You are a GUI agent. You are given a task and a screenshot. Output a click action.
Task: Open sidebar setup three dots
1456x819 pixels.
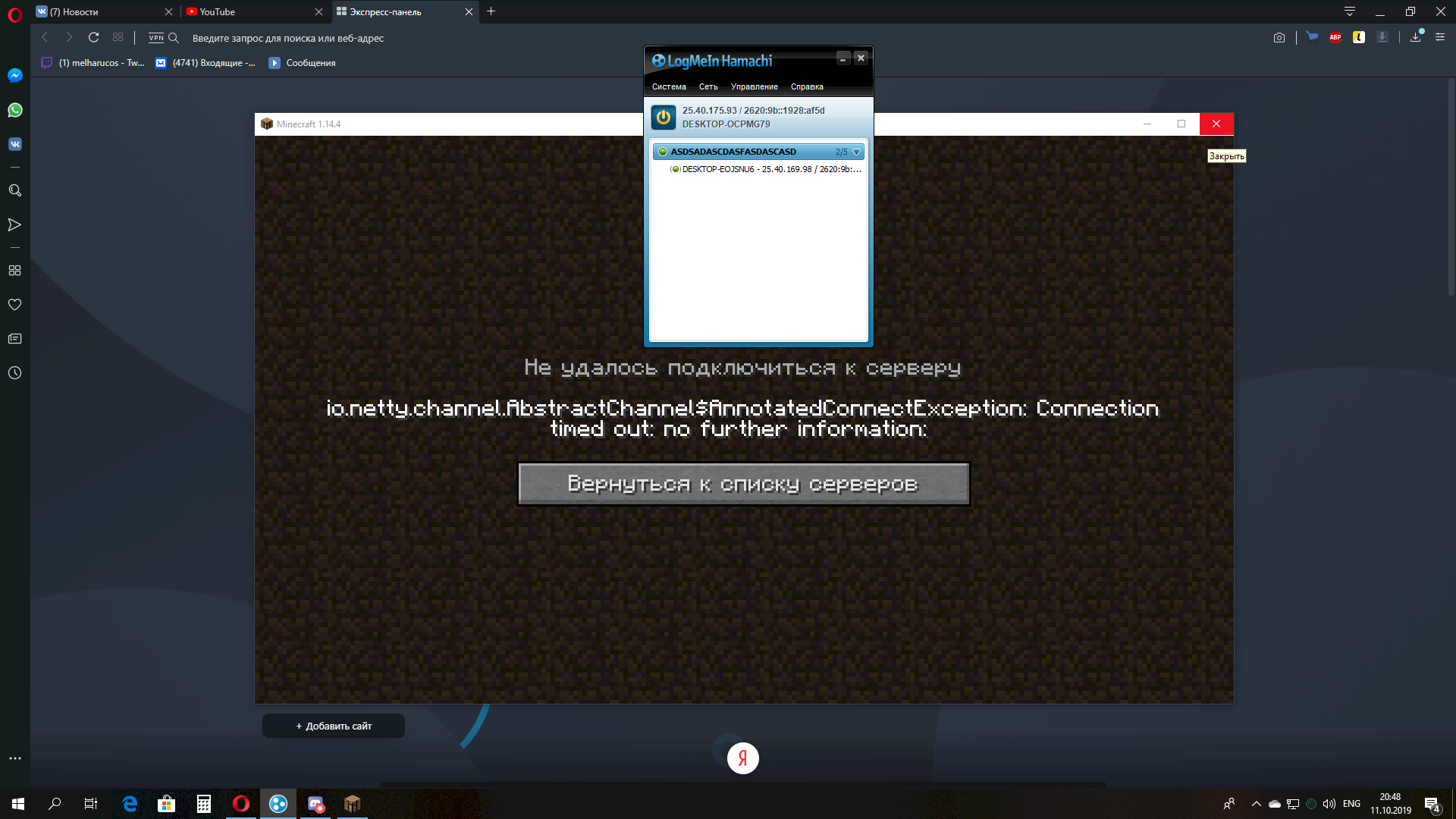pyautogui.click(x=14, y=758)
